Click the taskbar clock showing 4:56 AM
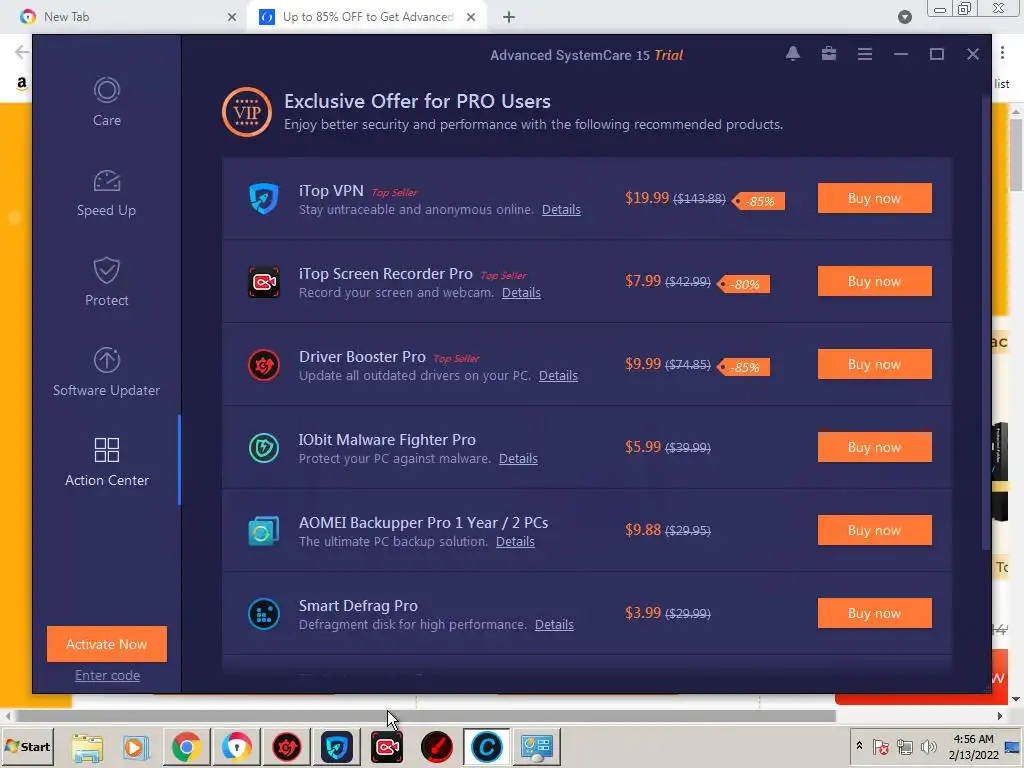 pyautogui.click(x=973, y=746)
